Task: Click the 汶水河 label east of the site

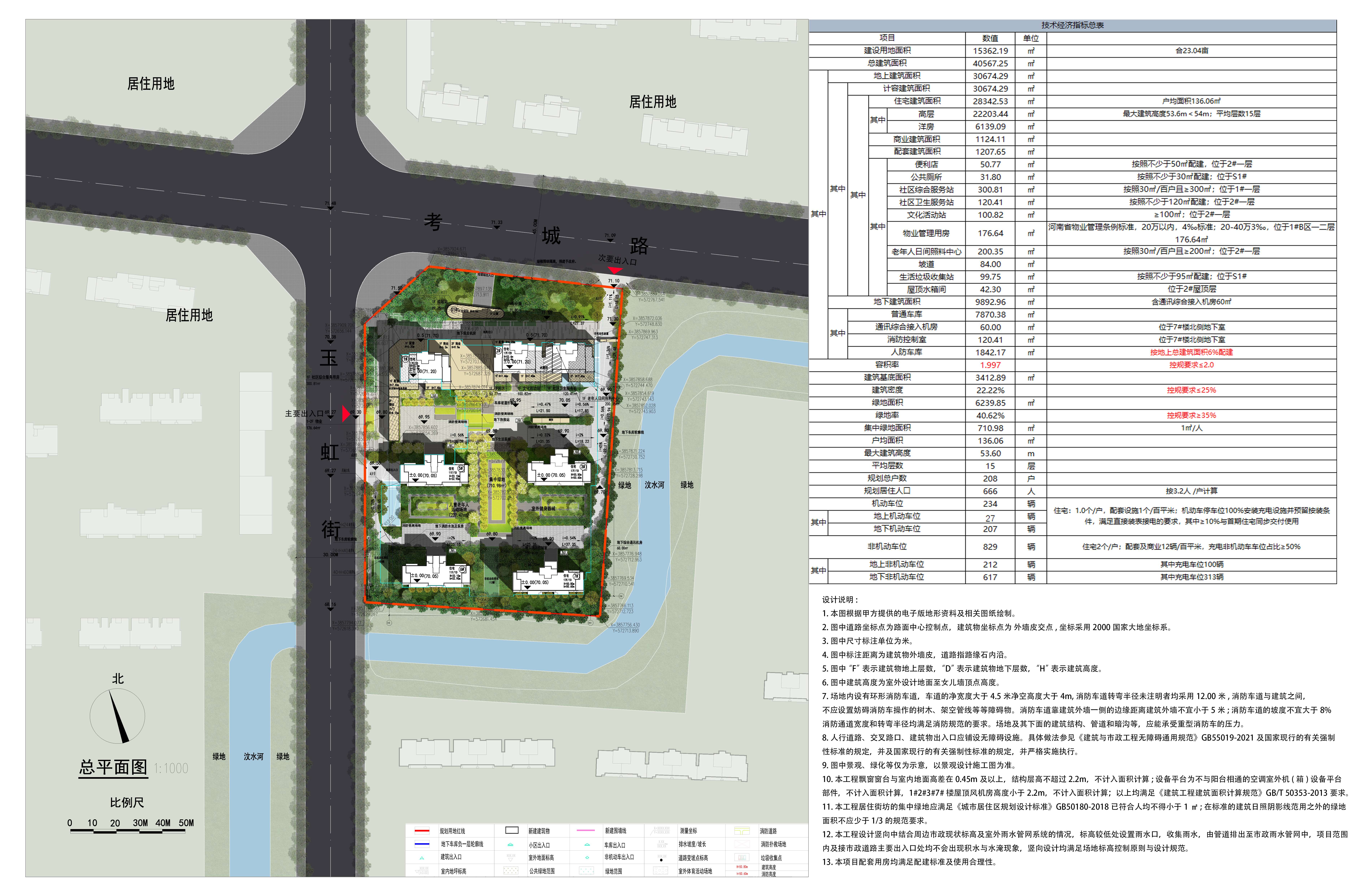Action: [655, 485]
